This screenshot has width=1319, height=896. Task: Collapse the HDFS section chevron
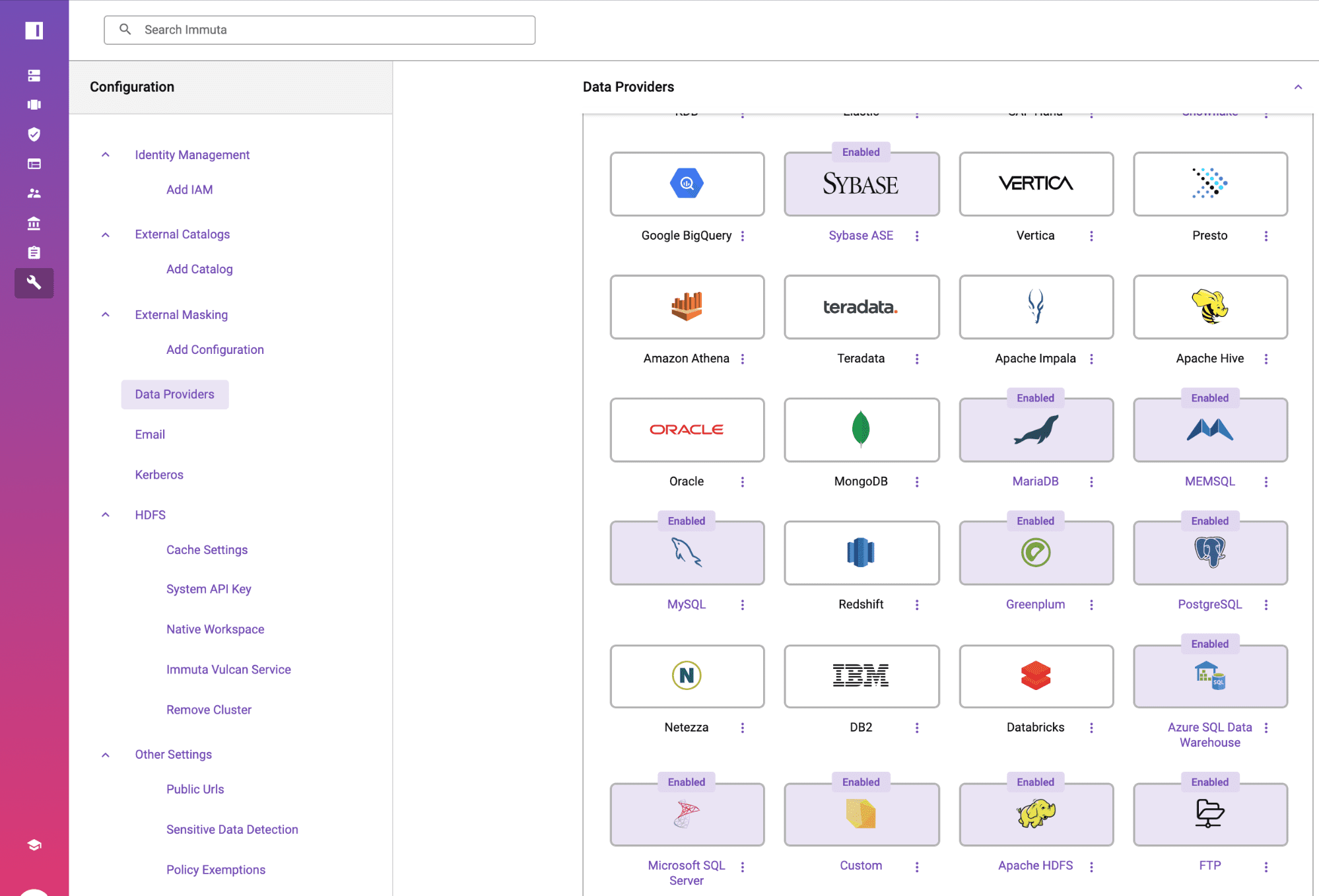(106, 514)
